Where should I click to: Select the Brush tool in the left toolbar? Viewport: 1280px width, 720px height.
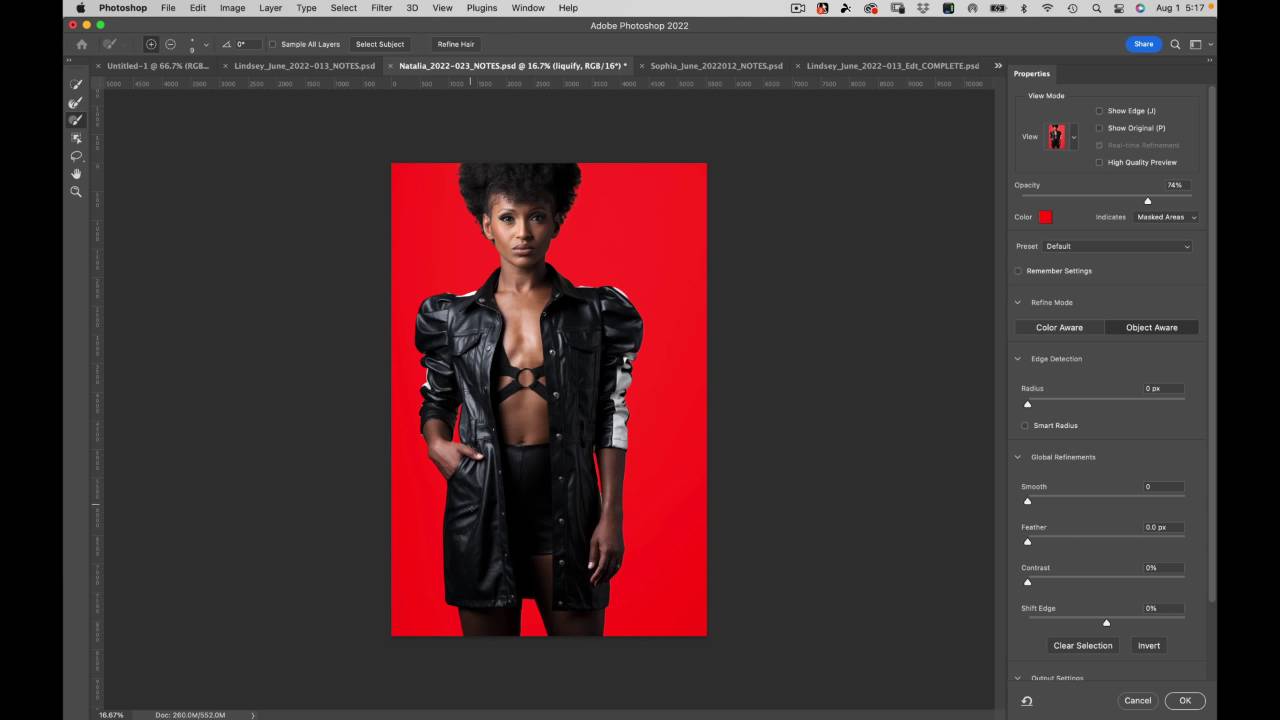(x=76, y=120)
